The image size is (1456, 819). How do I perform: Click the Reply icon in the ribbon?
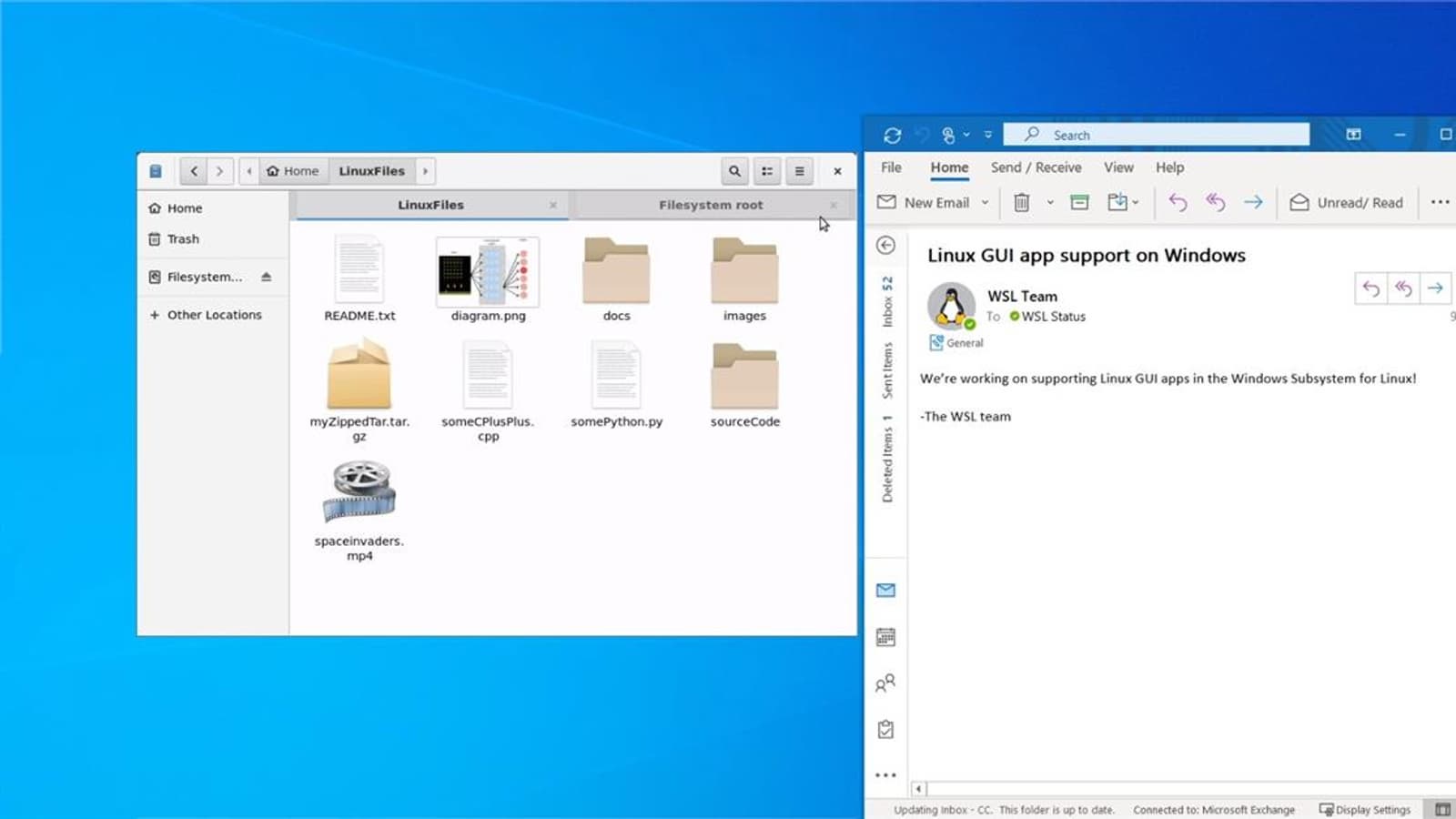click(1178, 203)
